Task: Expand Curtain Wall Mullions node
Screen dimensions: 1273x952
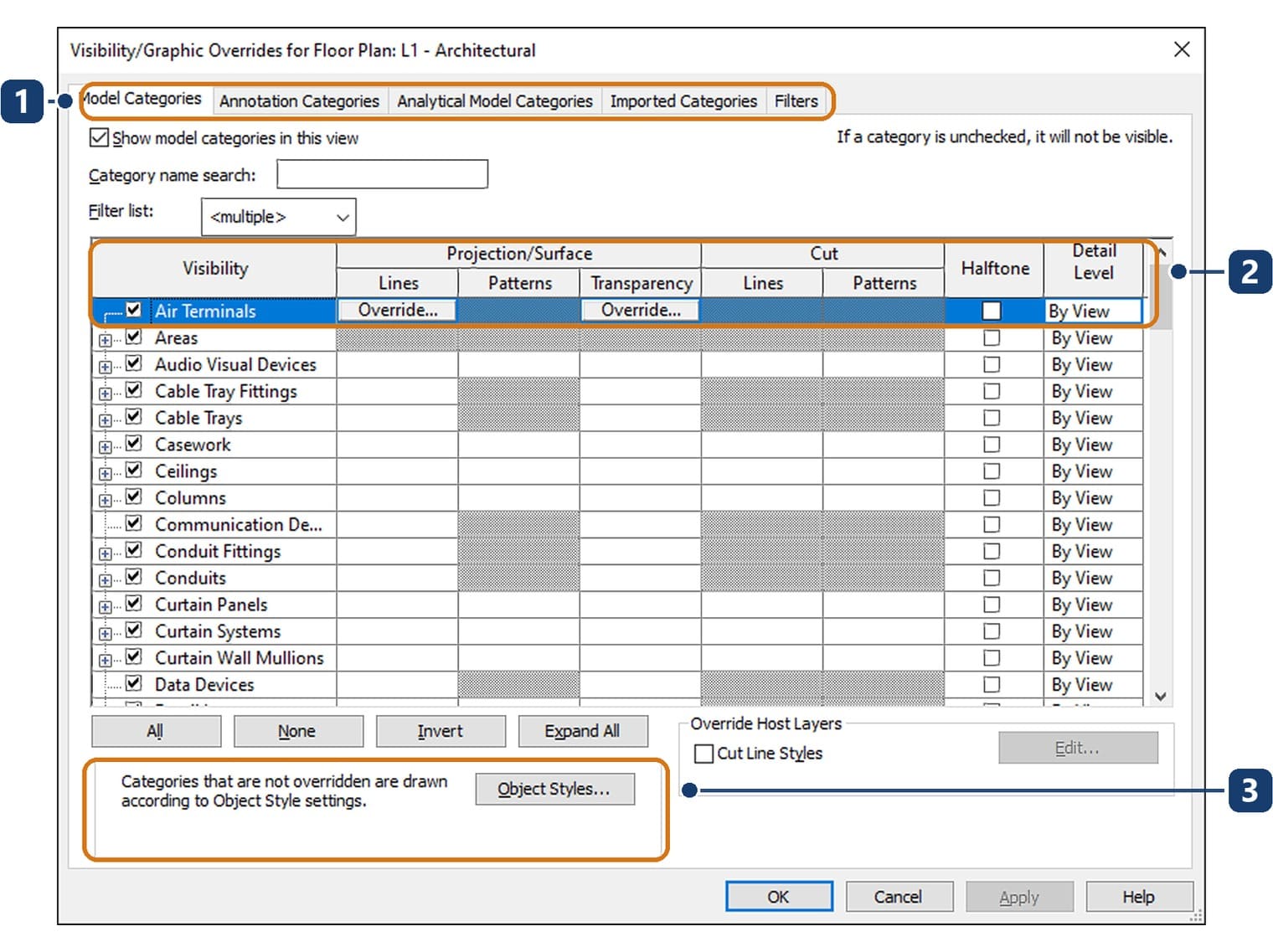Action: pyautogui.click(x=105, y=661)
